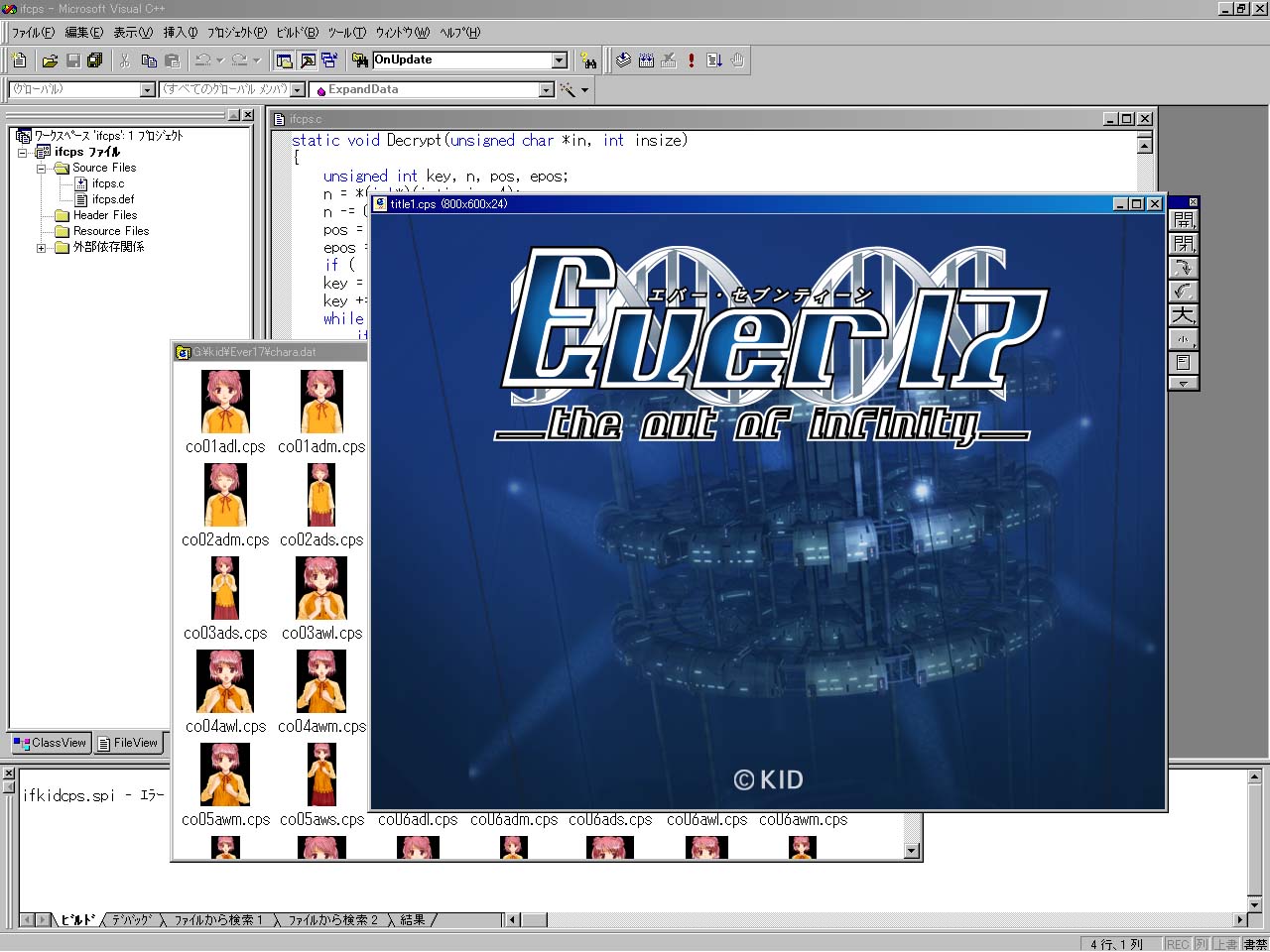Collapse the 'ifcps ファイル' project node
Viewport: 1270px width, 952px height.
coord(23,153)
